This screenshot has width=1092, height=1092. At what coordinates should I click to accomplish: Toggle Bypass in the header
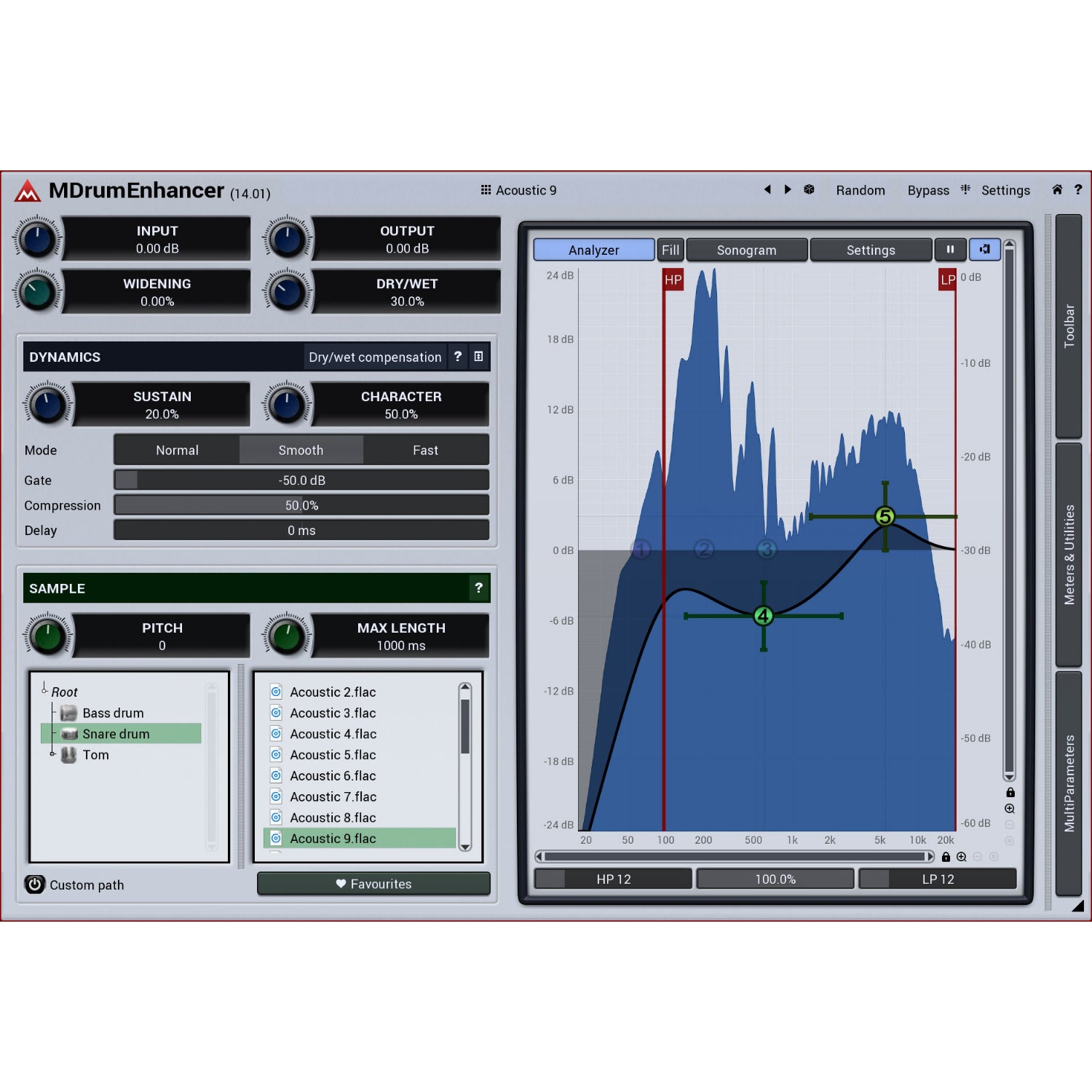click(x=928, y=190)
